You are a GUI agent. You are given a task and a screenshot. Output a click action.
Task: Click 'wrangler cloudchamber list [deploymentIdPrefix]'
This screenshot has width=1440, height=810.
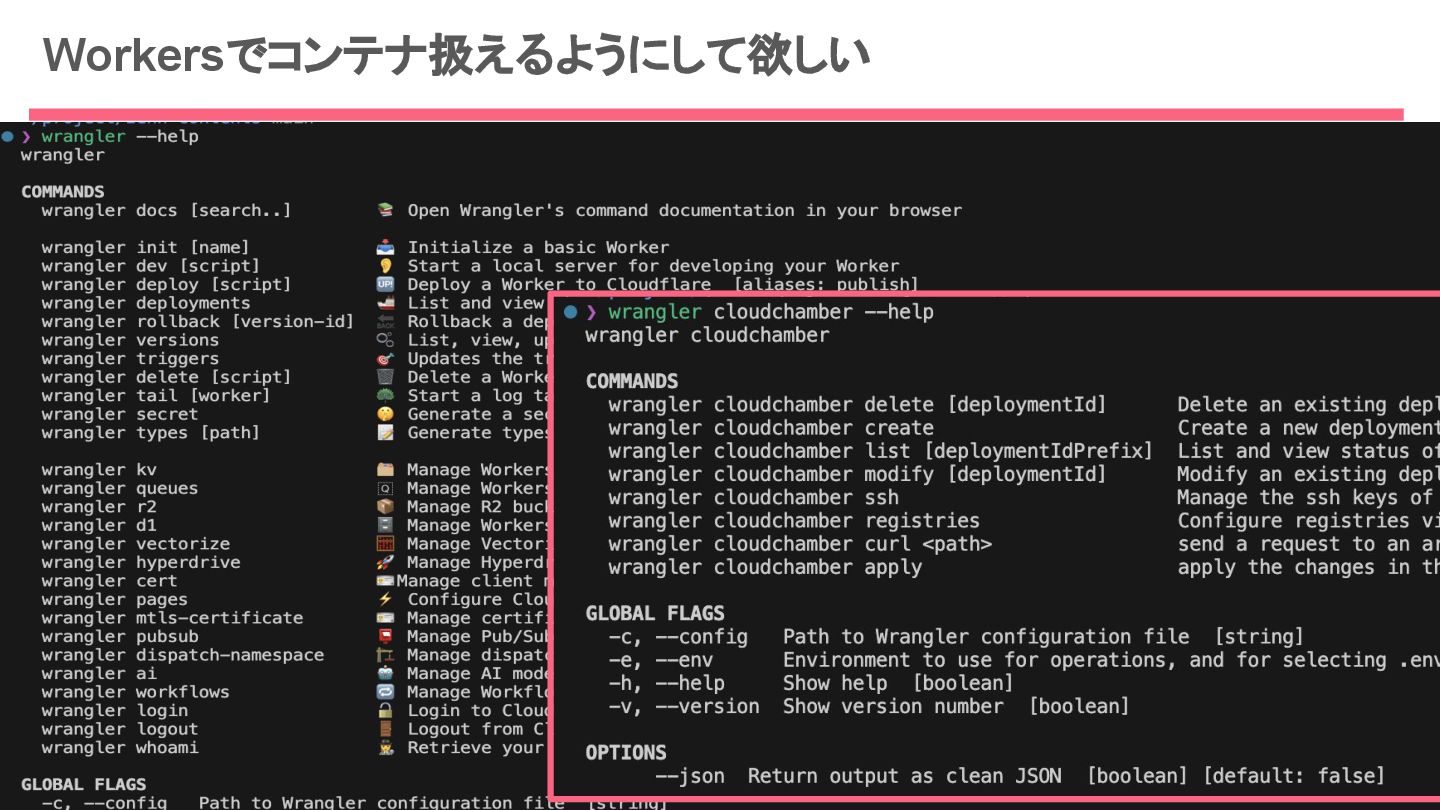[880, 451]
